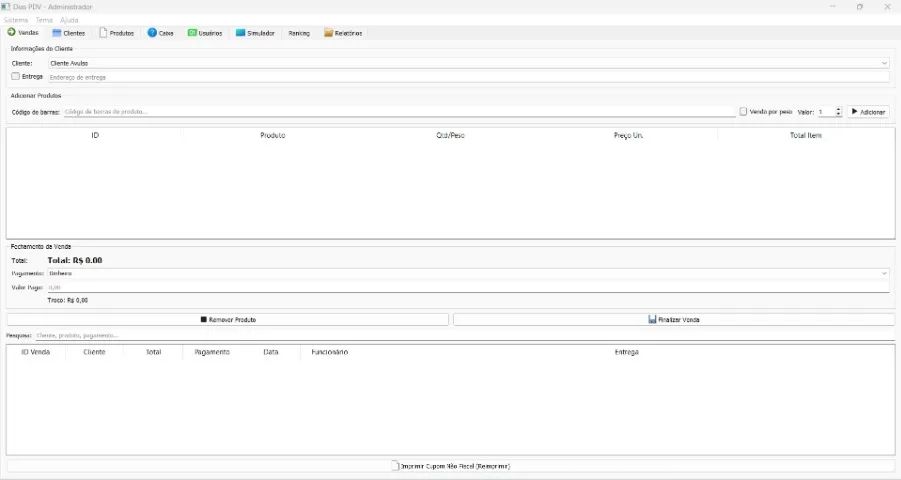
Task: Open the Ajuda menu
Action: 69,20
